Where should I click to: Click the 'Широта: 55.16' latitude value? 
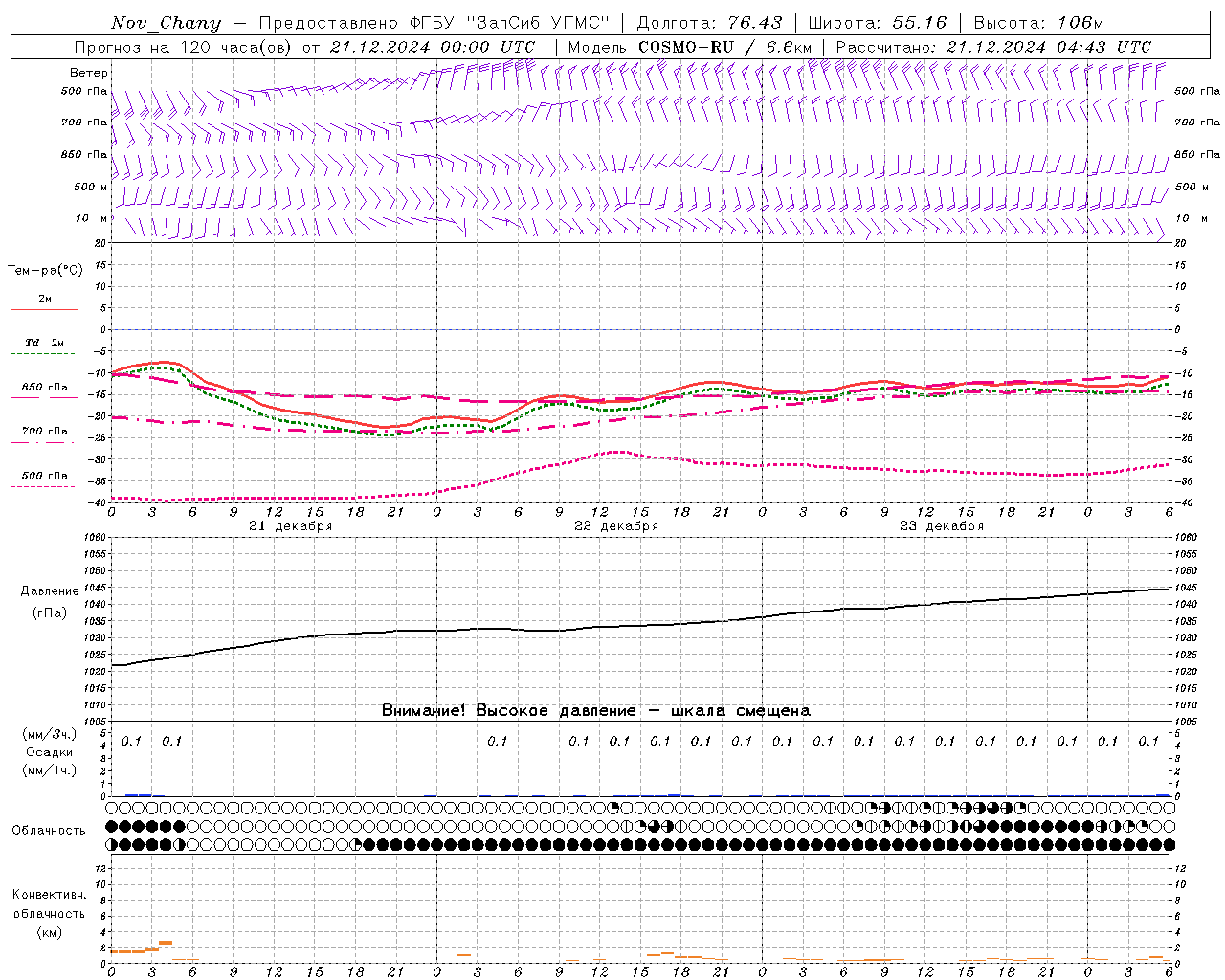878,23
